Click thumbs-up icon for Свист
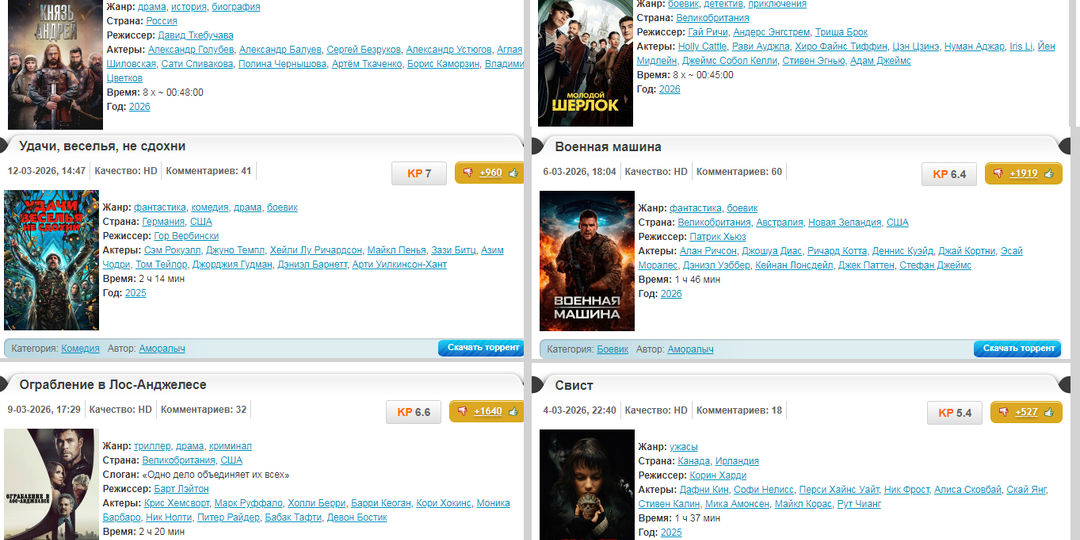 click(1049, 412)
